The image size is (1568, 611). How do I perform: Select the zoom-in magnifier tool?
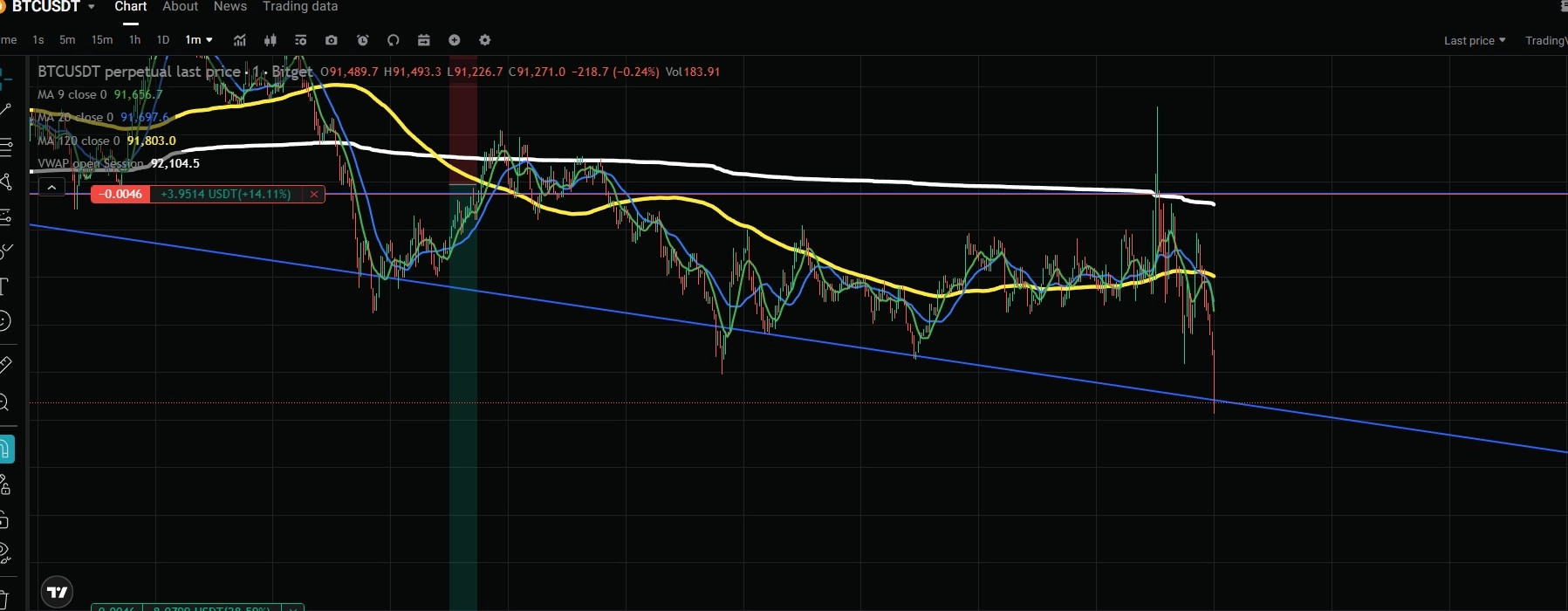pos(4,402)
